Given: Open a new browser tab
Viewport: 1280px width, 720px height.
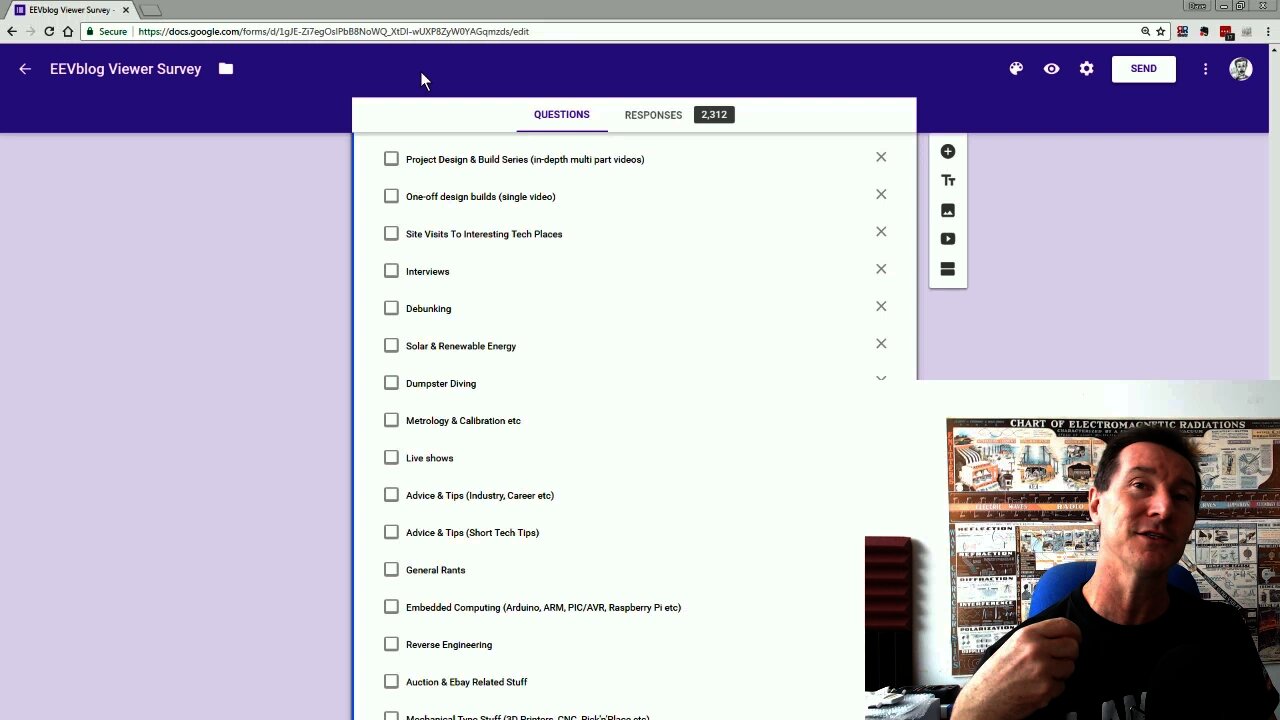Looking at the screenshot, I should click(x=150, y=10).
